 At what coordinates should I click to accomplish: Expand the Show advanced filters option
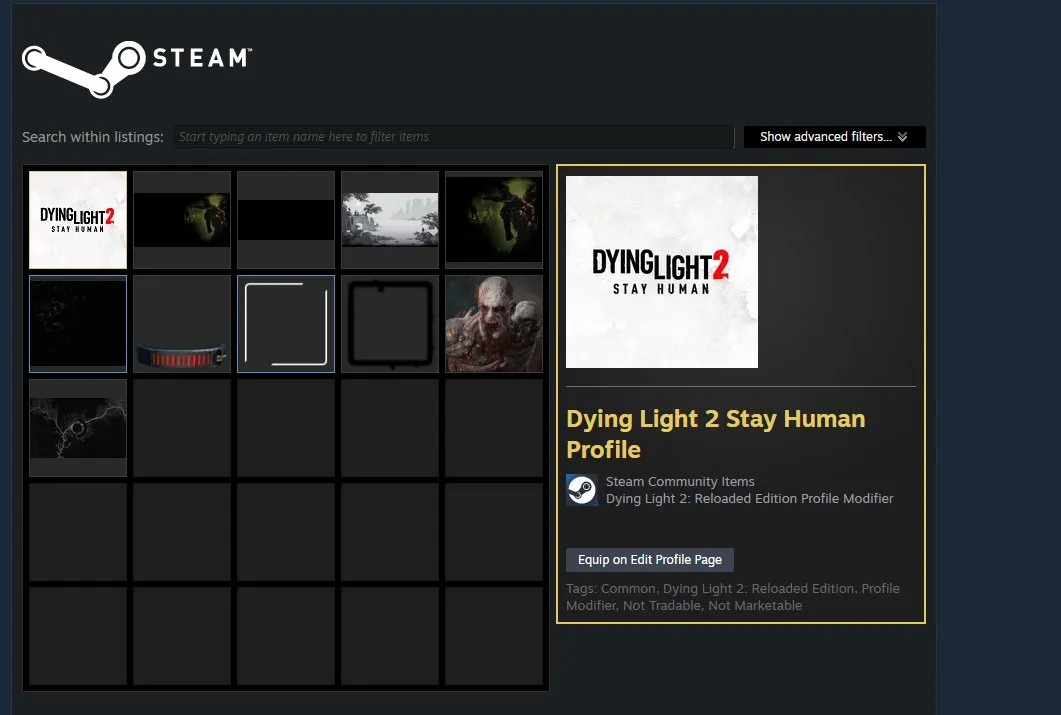pos(834,137)
